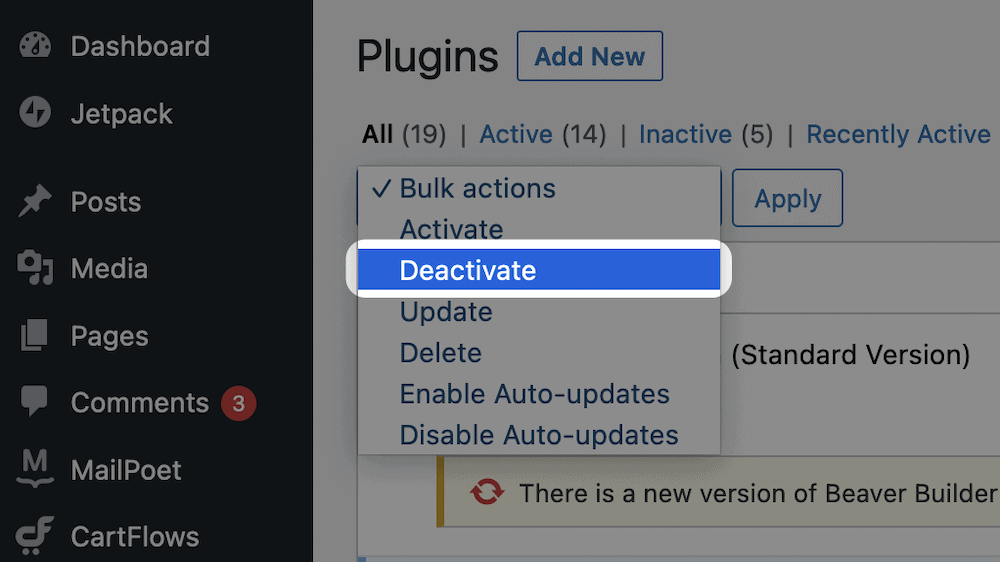Open the Comments badge showing 3
1000x562 pixels.
coord(239,403)
